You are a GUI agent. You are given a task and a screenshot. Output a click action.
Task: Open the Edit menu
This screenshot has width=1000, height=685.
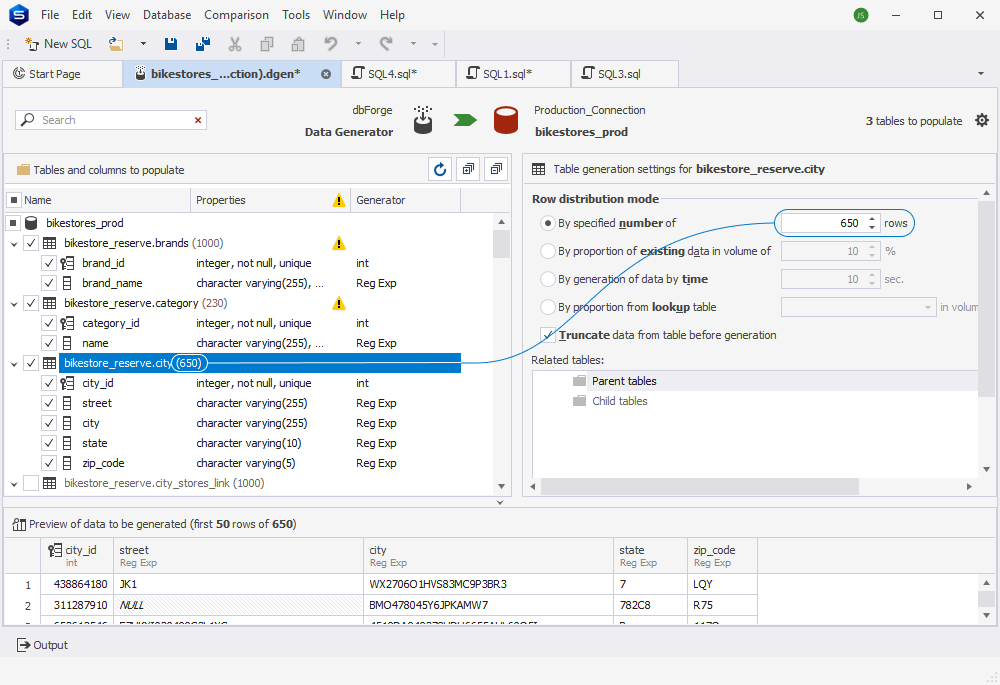[82, 15]
